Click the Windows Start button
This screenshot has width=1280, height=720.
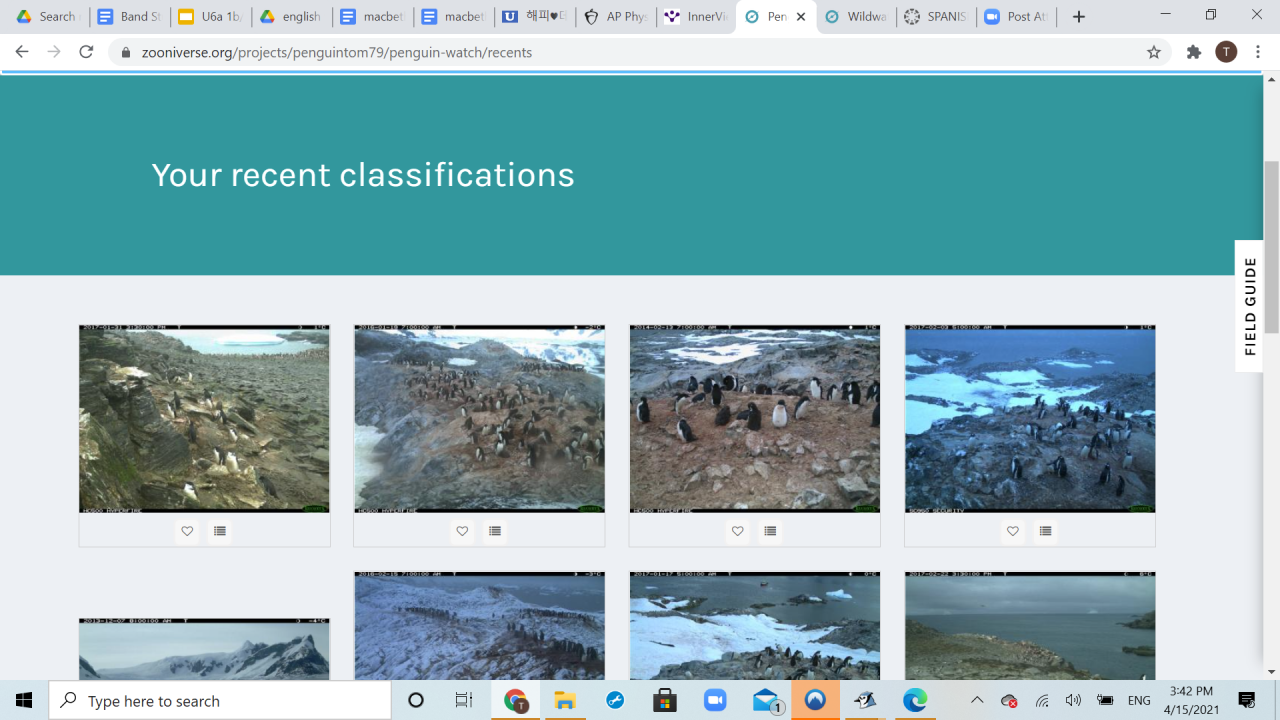tap(24, 700)
